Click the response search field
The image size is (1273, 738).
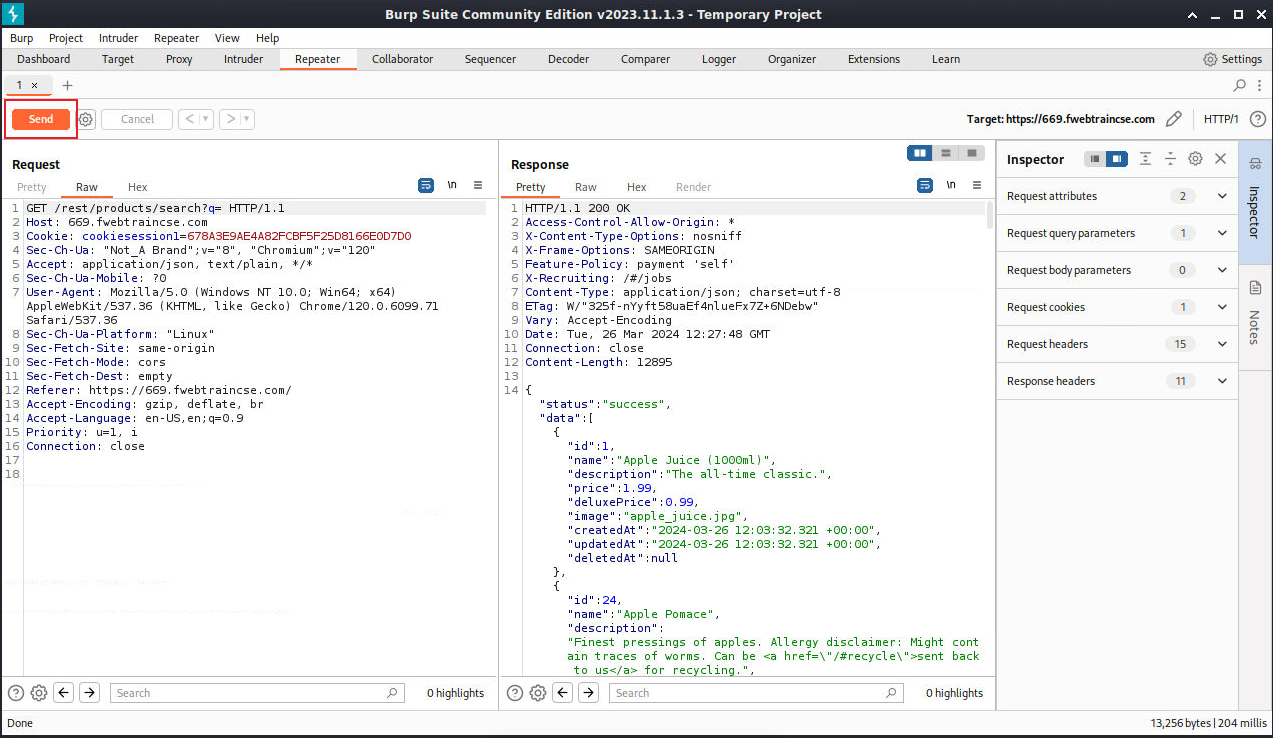point(756,693)
